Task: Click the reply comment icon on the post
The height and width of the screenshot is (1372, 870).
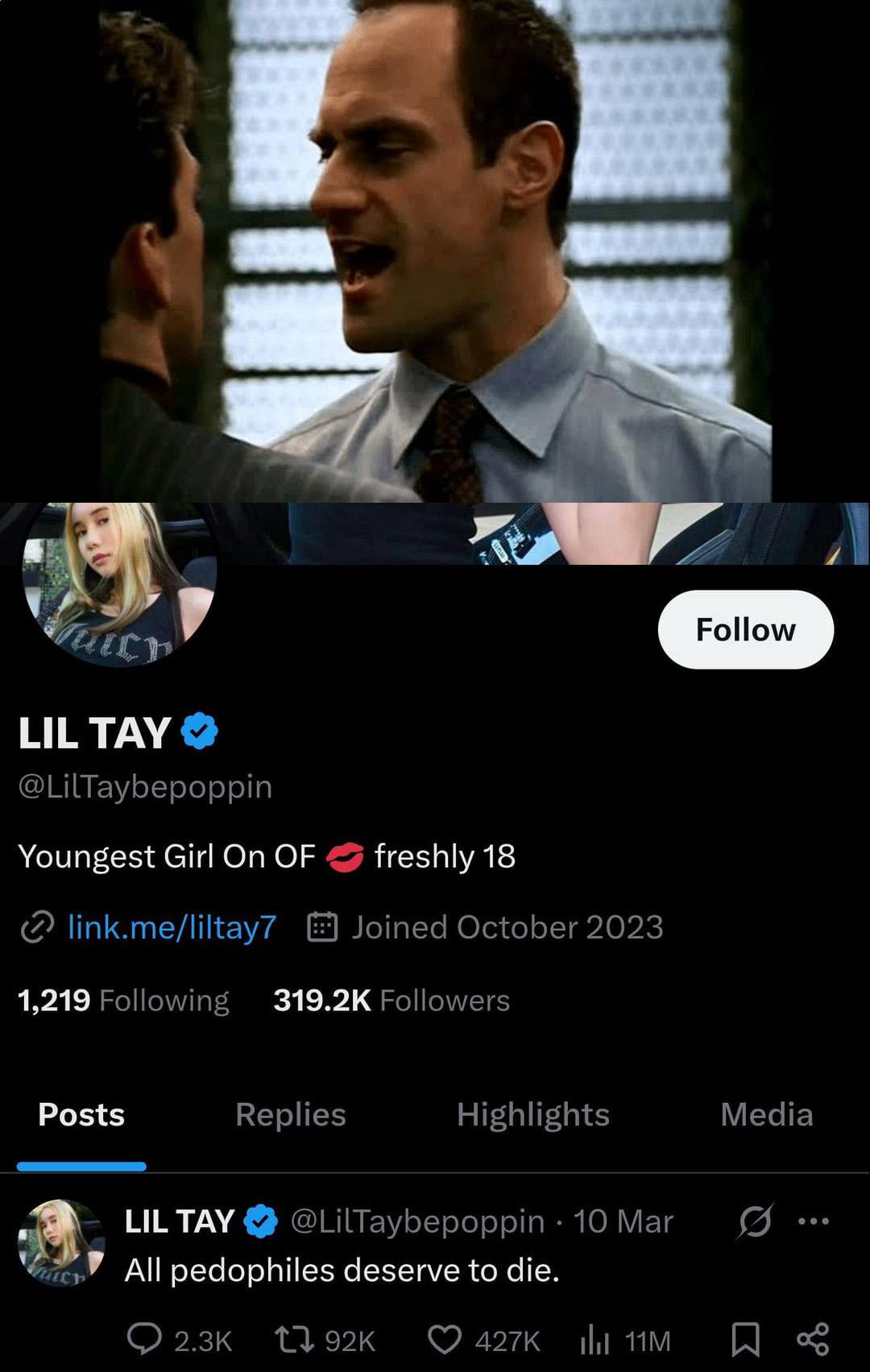Action: (x=145, y=1340)
